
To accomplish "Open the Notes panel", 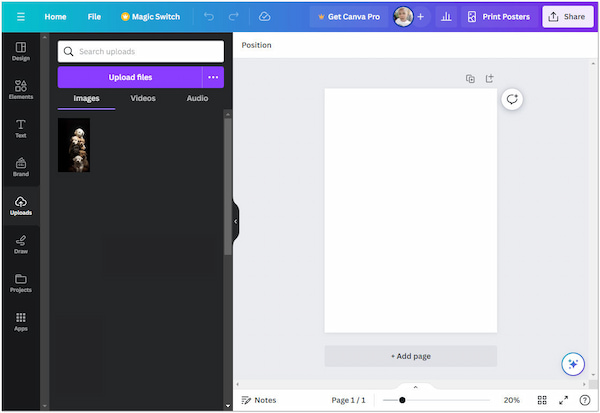I will [x=259, y=400].
